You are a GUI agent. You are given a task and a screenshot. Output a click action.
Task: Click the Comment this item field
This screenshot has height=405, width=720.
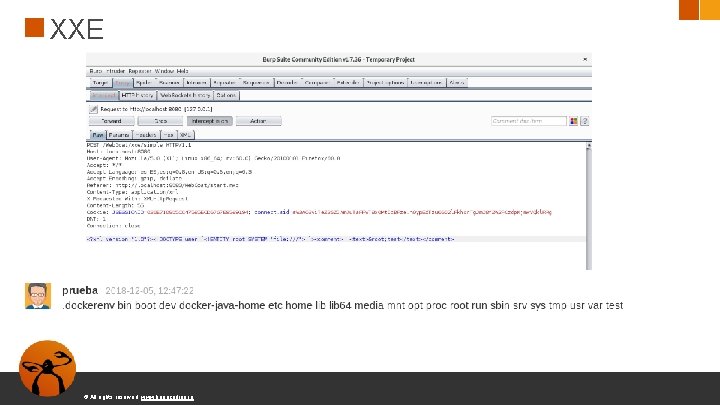(x=529, y=121)
